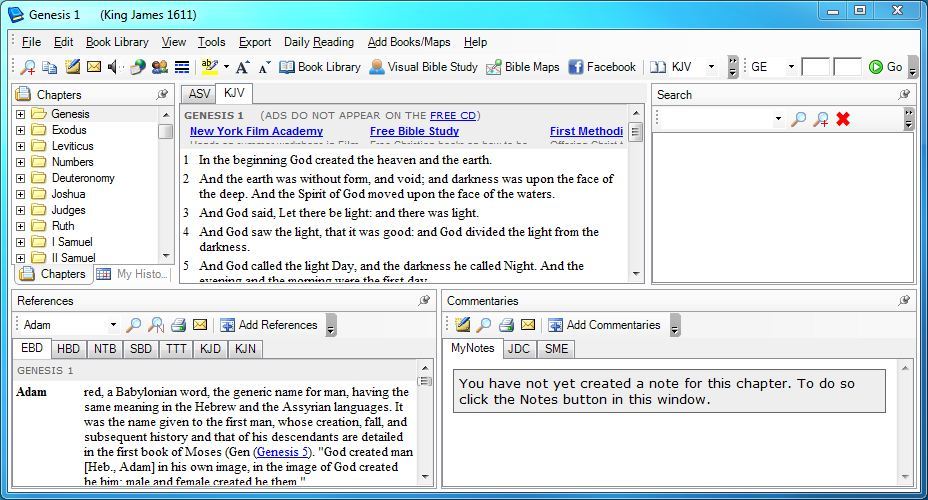Click the speaker audio icon

(x=113, y=67)
